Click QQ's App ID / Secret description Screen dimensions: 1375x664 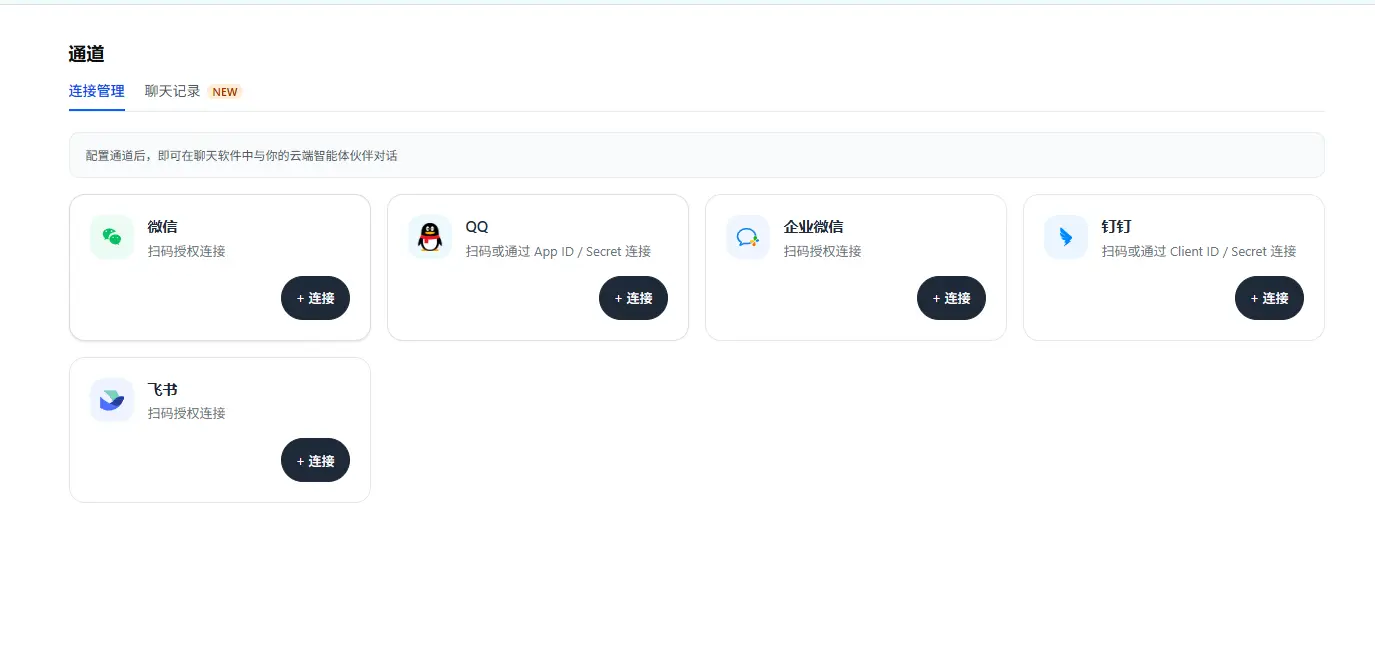coord(558,251)
